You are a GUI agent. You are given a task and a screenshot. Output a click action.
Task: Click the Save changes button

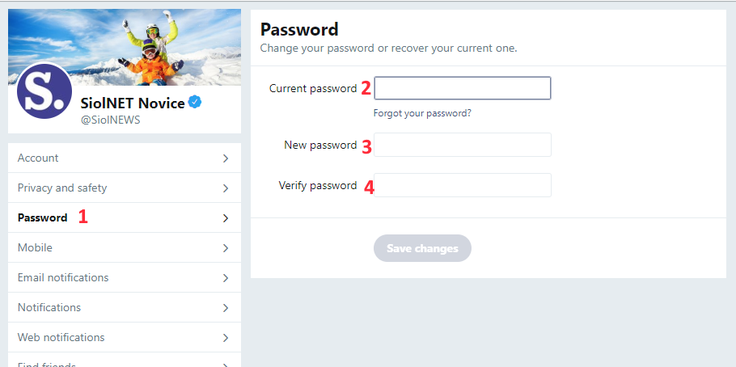(x=422, y=248)
